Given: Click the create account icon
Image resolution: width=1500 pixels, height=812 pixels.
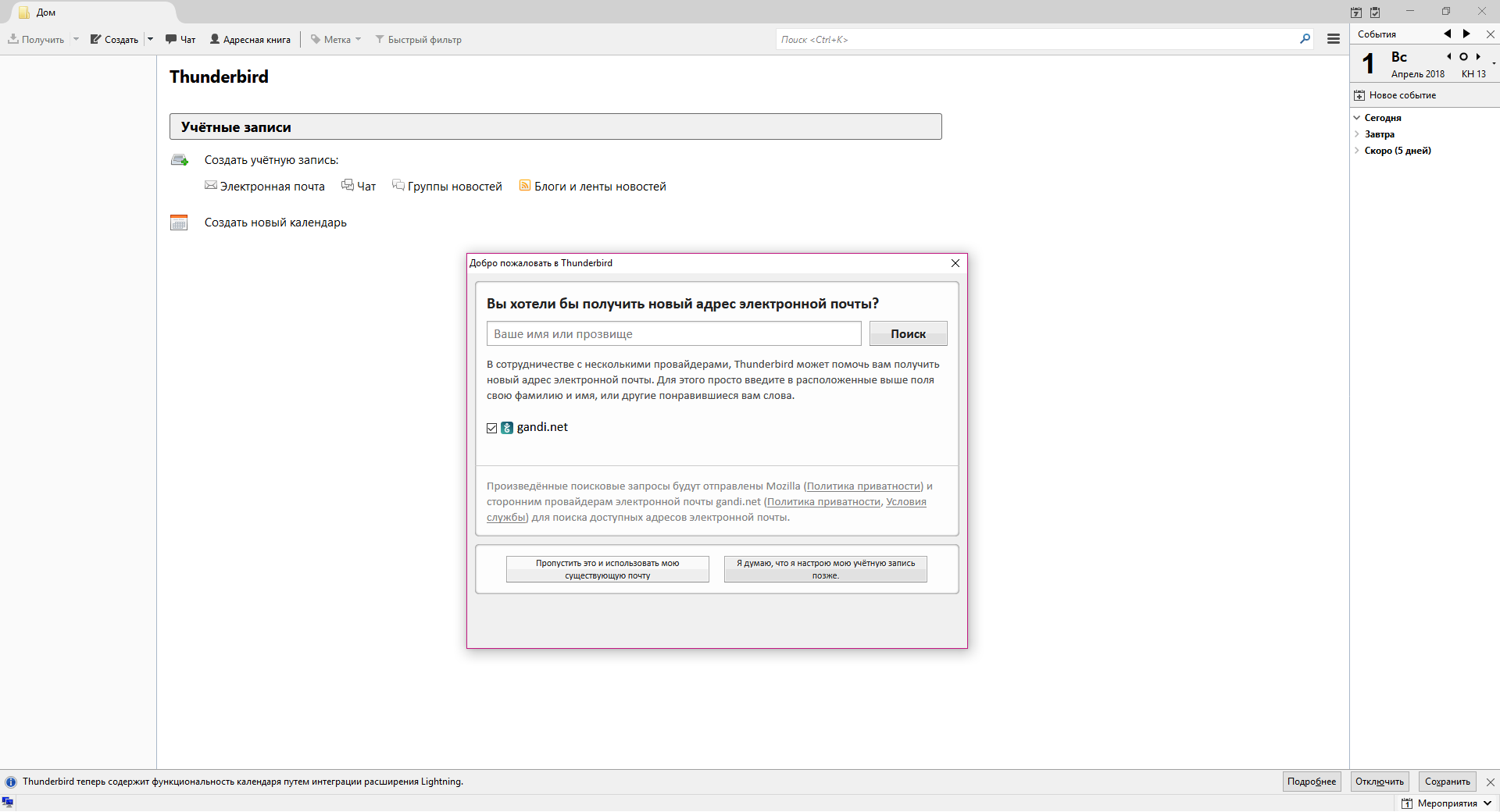Looking at the screenshot, I should (180, 160).
